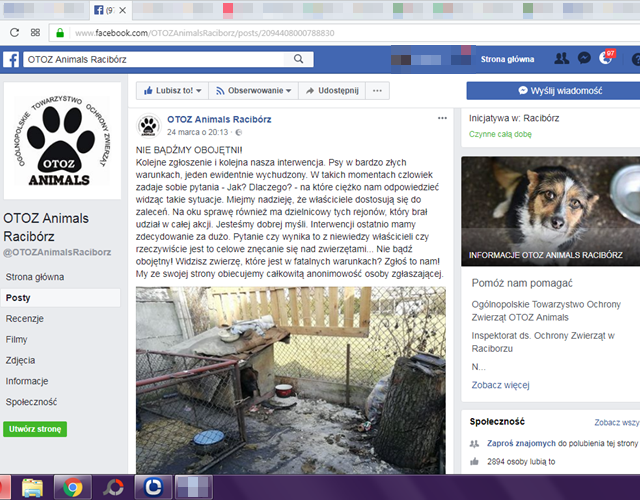Screen dimensions: 640x500
Task: Close the active Facebook browser tab
Action: [122, 11]
